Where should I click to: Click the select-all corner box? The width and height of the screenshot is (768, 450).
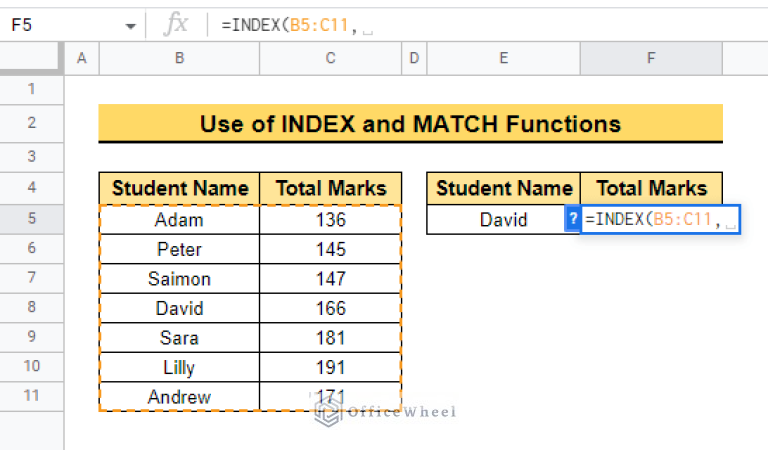[32, 58]
